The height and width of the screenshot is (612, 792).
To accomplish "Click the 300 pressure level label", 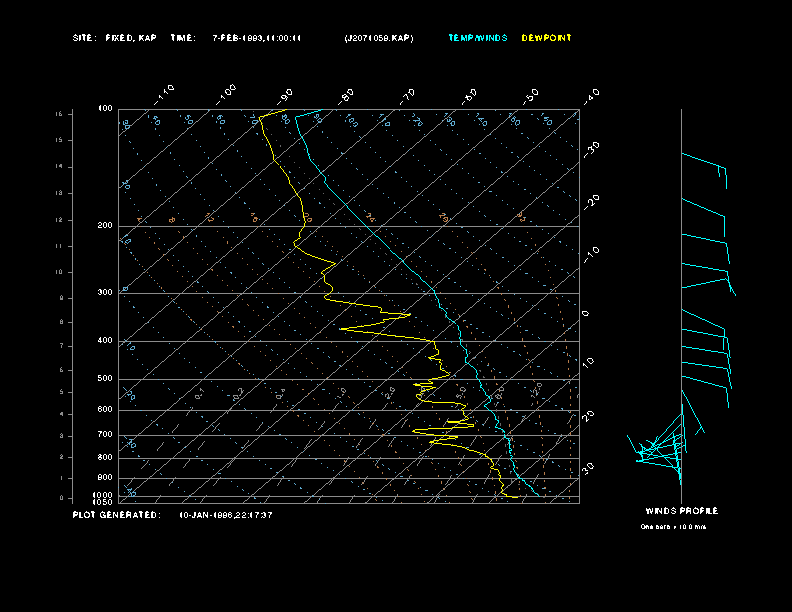I will tap(105, 293).
